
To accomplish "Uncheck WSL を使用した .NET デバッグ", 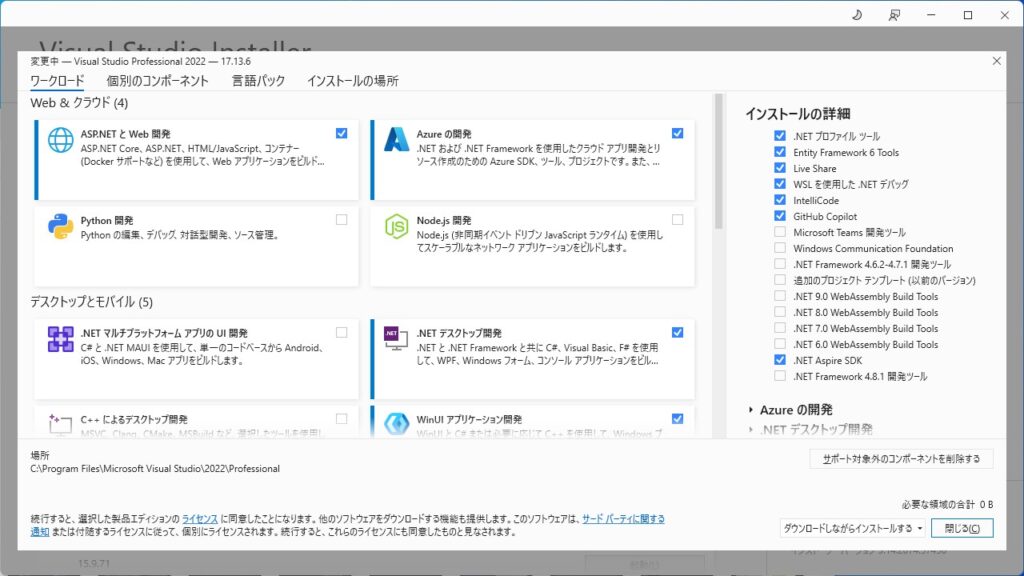I will 780,184.
